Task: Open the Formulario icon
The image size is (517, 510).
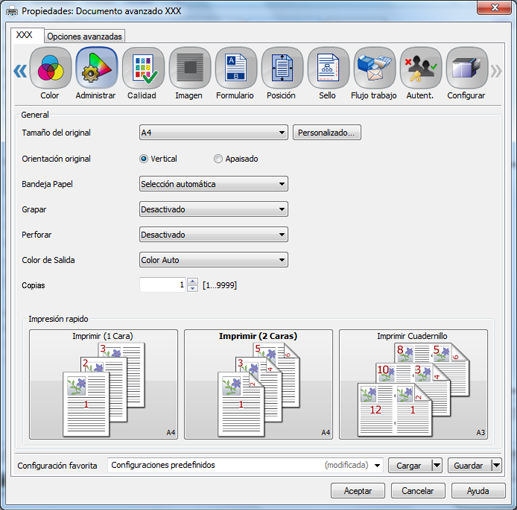Action: (236, 68)
